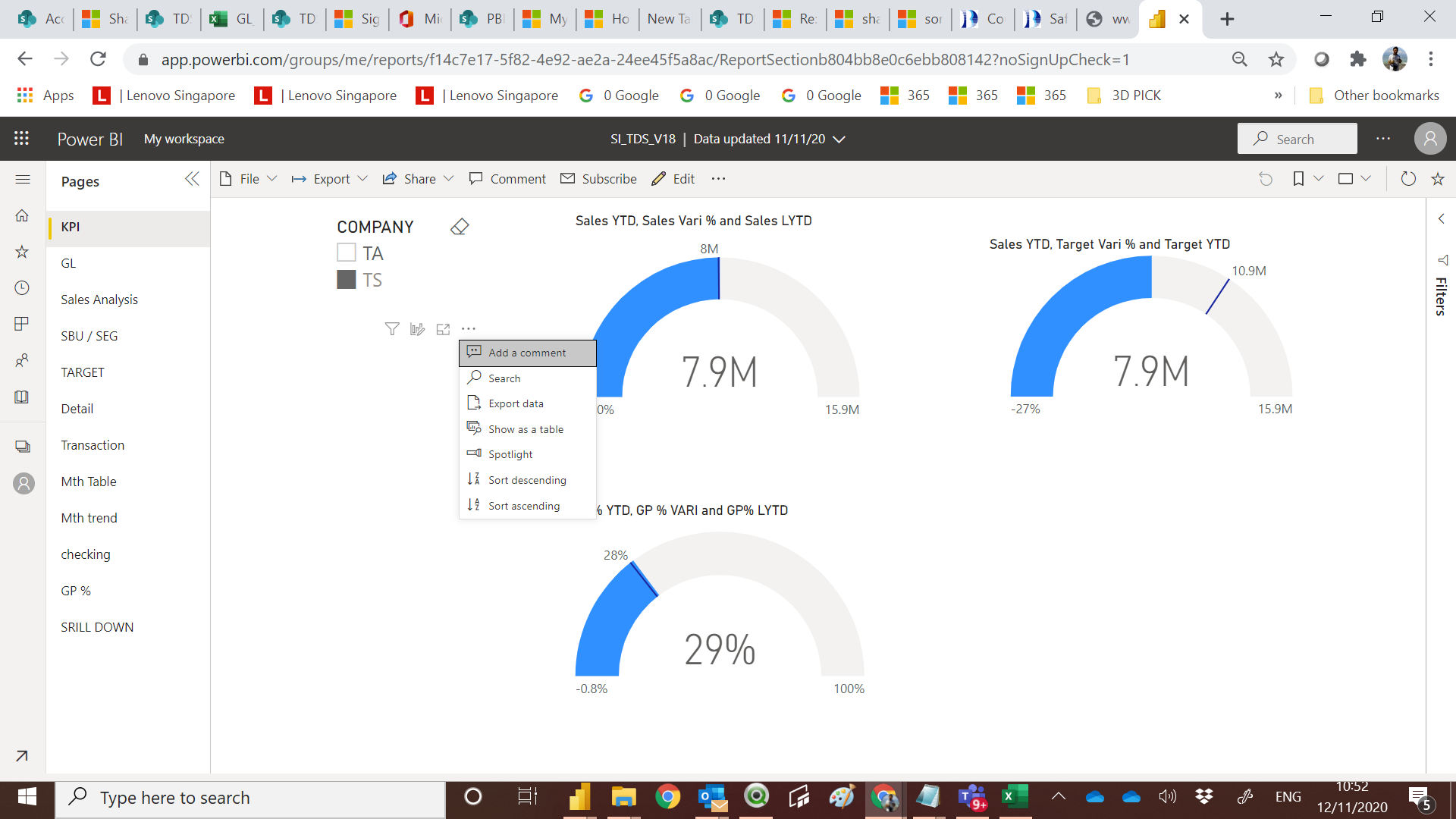Check the TA company checkbox

(x=346, y=253)
